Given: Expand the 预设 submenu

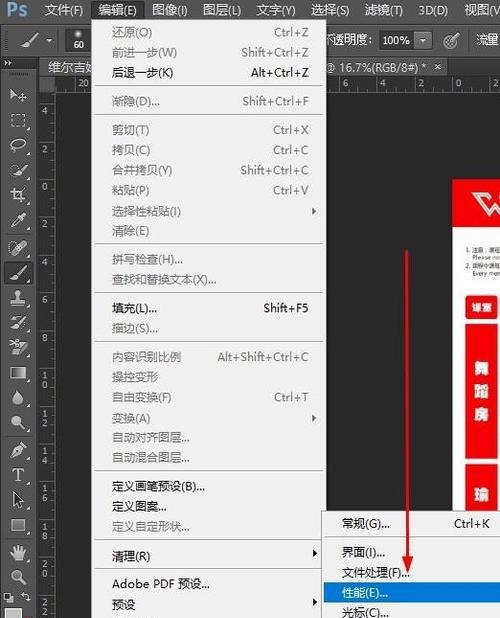Looking at the screenshot, I should pyautogui.click(x=314, y=602).
